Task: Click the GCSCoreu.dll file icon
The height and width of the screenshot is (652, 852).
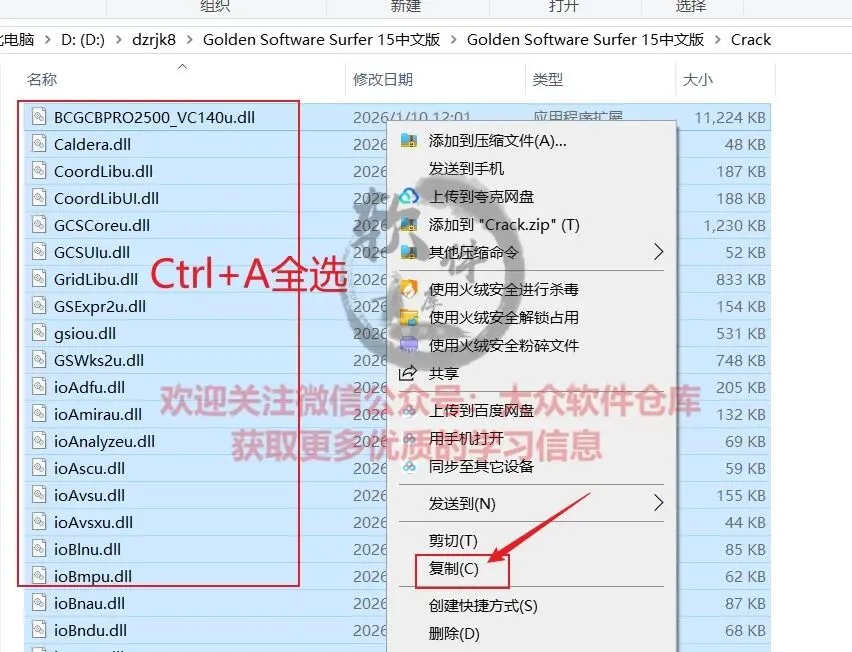Action: tap(39, 225)
